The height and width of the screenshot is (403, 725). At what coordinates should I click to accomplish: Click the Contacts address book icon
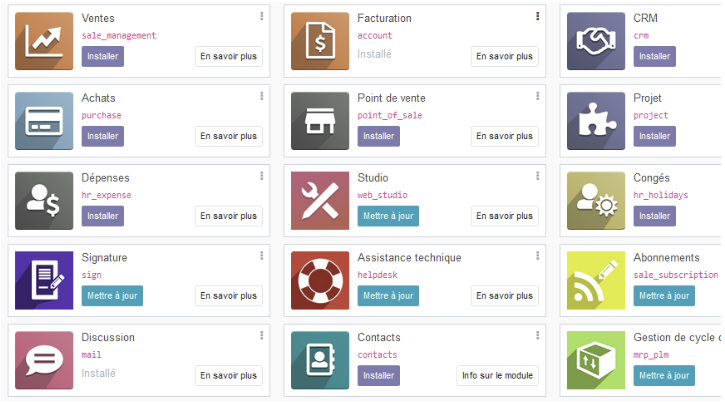pyautogui.click(x=320, y=360)
